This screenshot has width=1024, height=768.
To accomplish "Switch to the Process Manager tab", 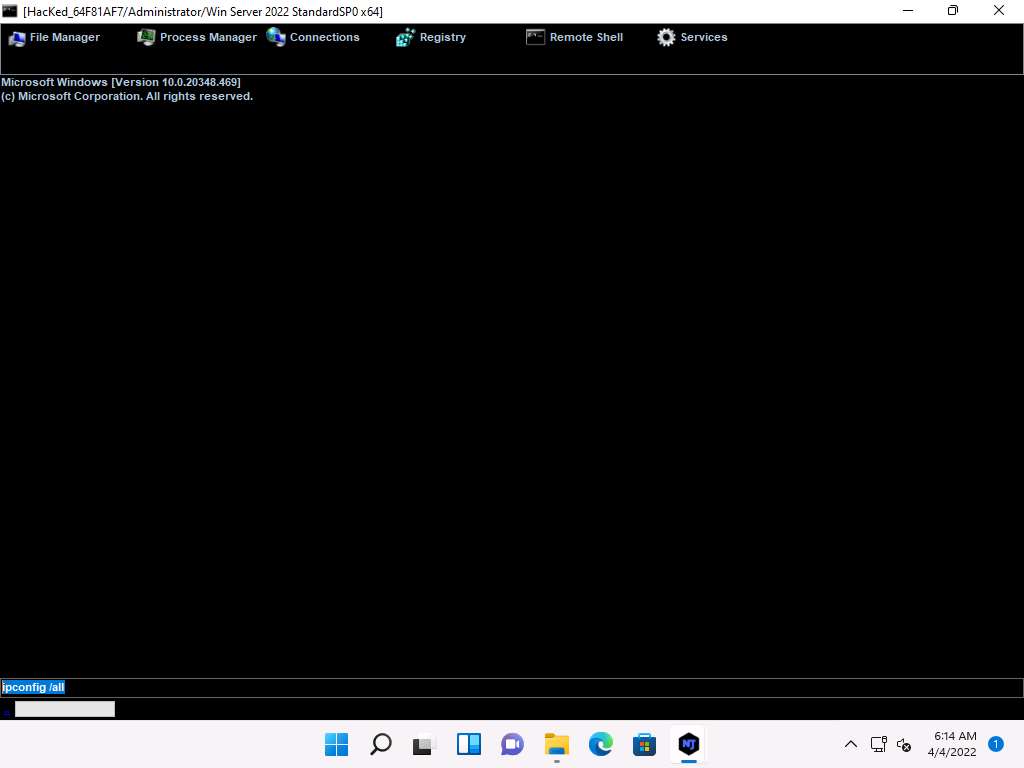I will pos(197,37).
